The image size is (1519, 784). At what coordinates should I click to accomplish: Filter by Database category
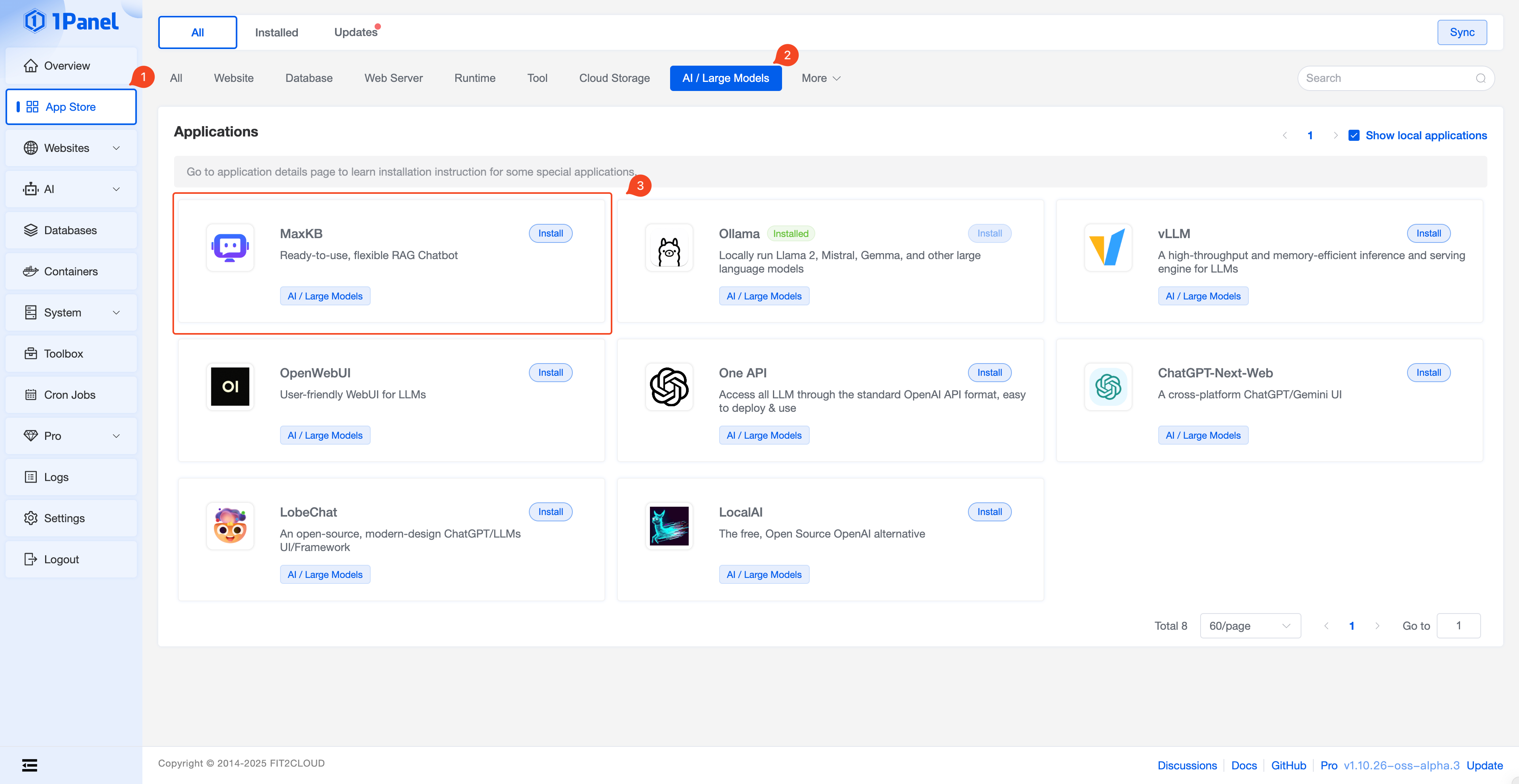[x=309, y=78]
